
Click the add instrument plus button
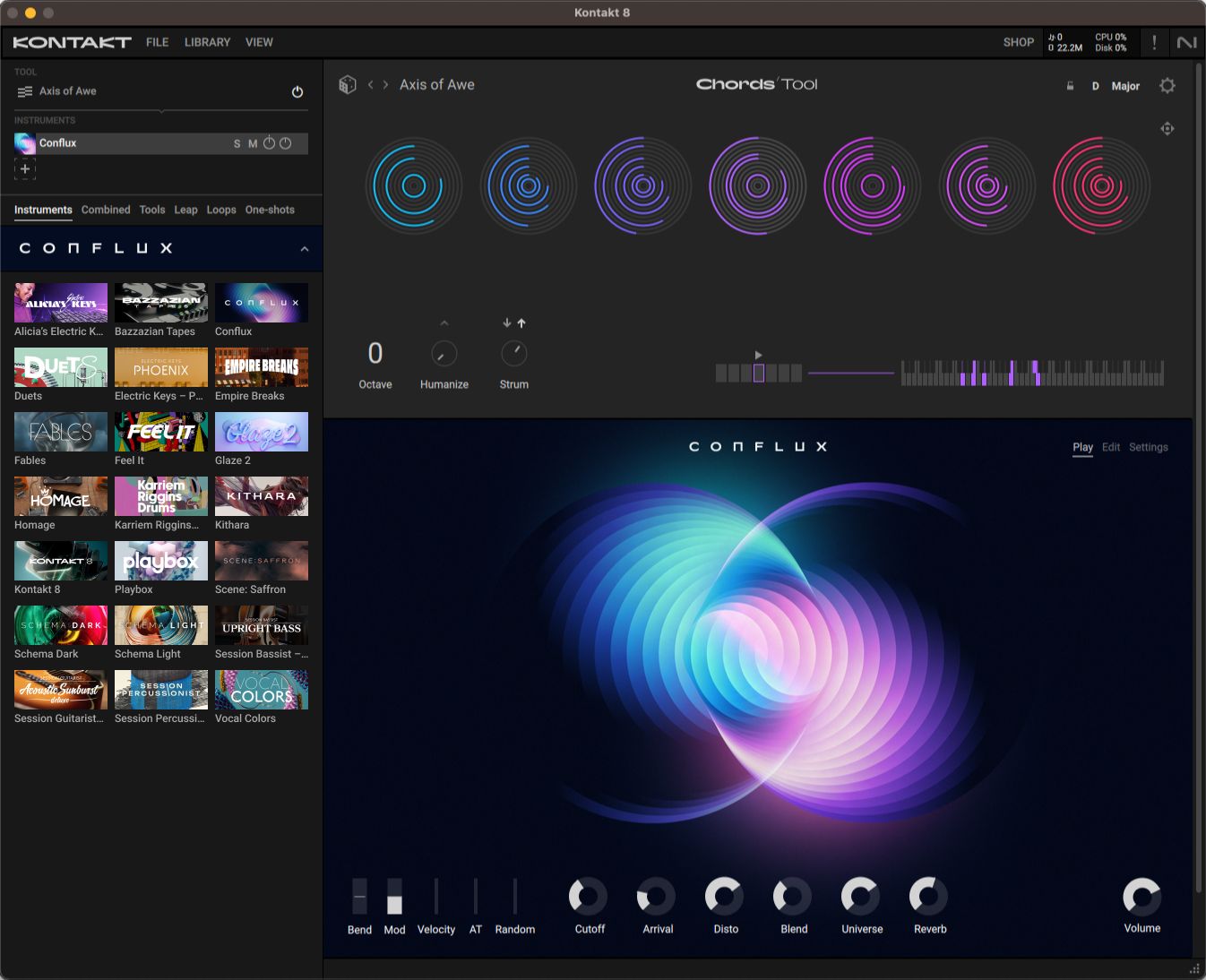click(x=24, y=168)
